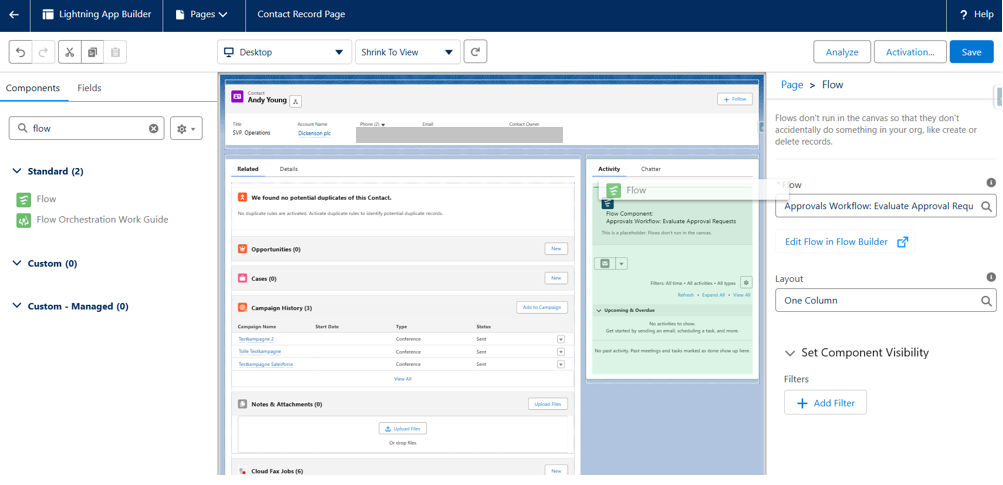1003x485 pixels.
Task: Click the cut scissors icon
Action: click(69, 52)
